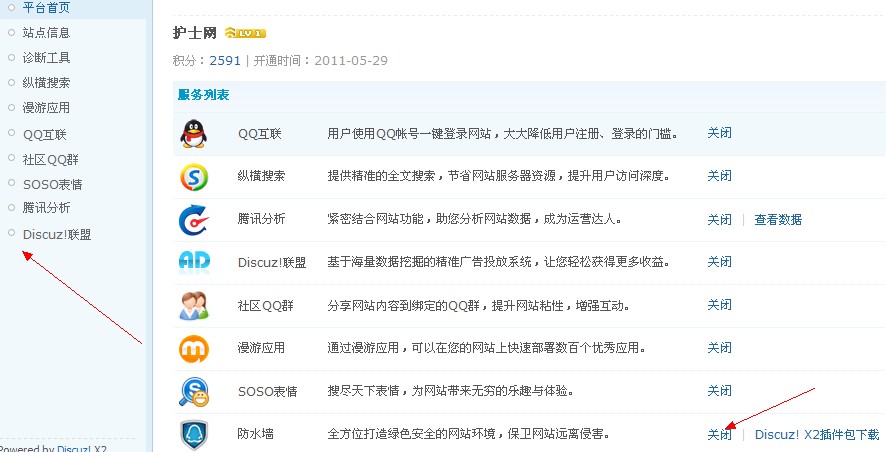Image resolution: width=886 pixels, height=452 pixels.
Task: Click 关闭 in the SOSO表情 row
Action: [719, 390]
